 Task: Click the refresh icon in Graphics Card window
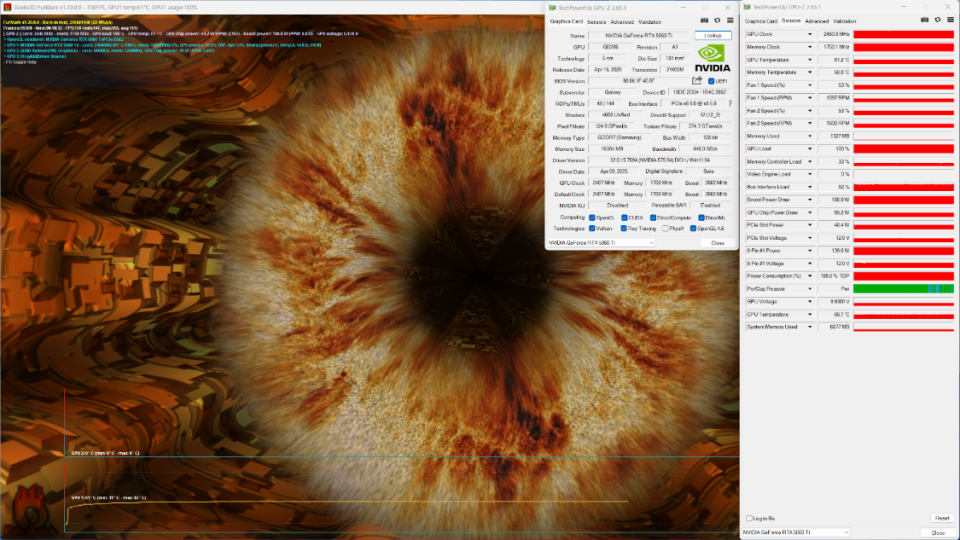tap(717, 20)
